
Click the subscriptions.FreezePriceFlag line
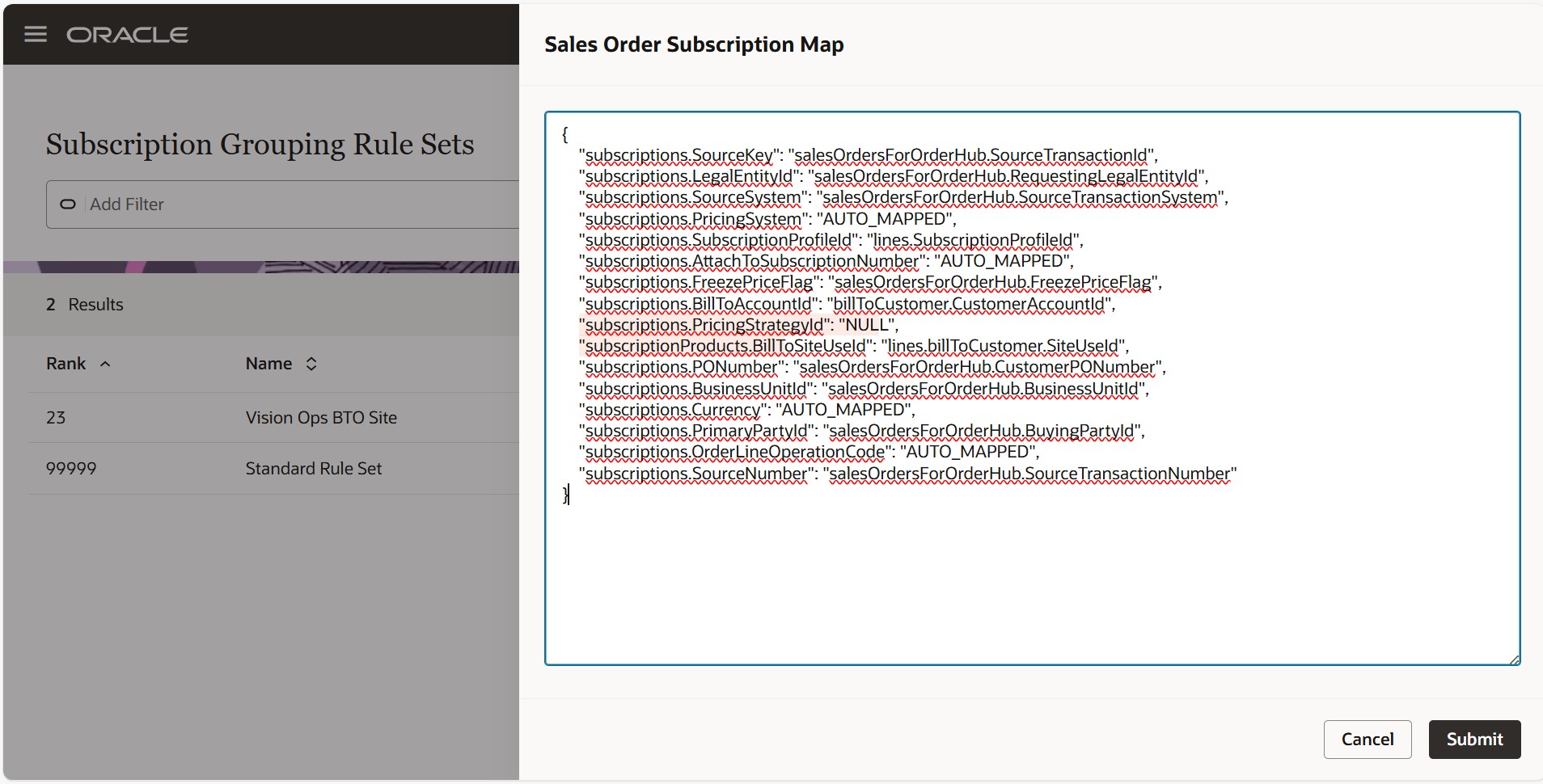point(870,282)
